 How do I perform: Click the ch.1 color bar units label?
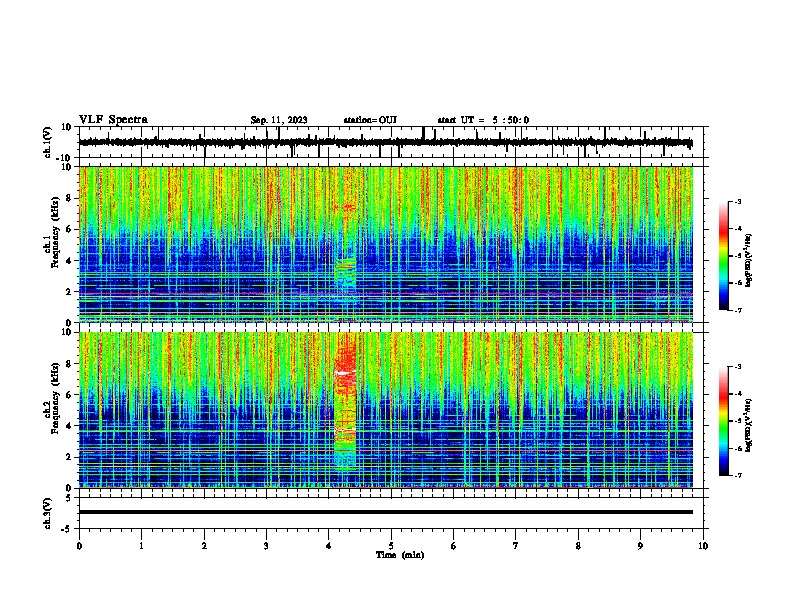(749, 260)
